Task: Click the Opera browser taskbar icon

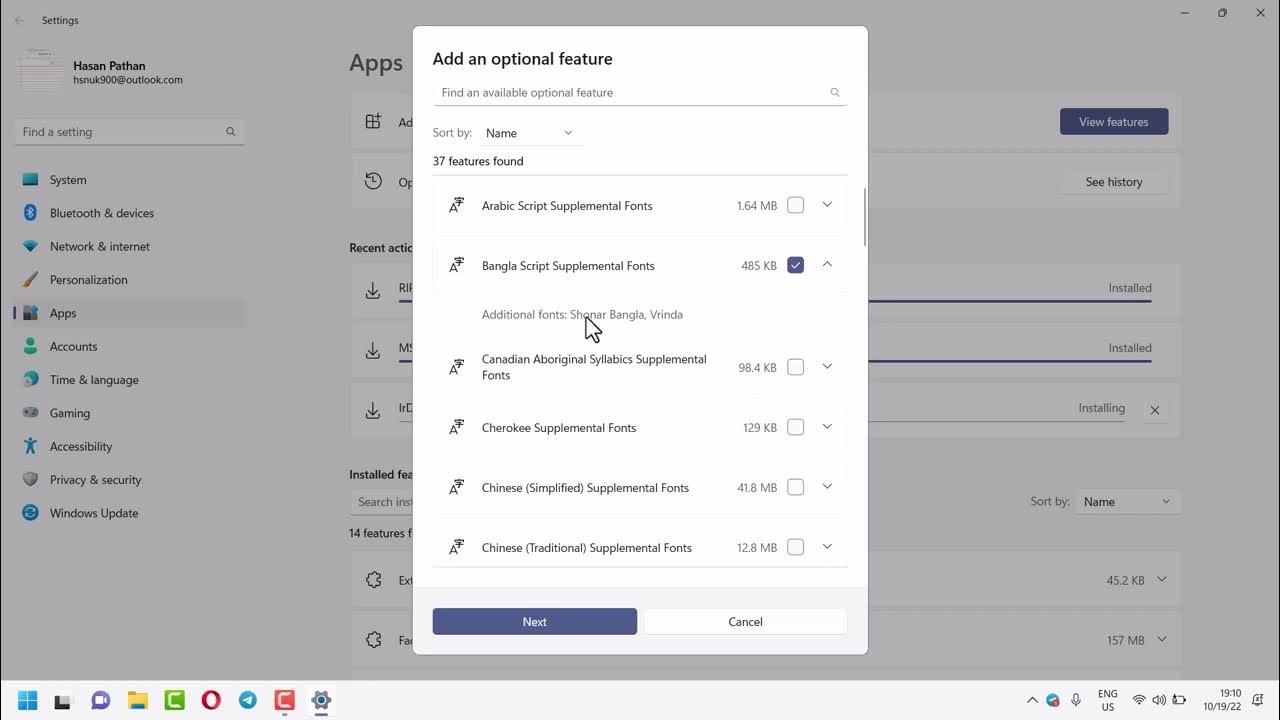Action: point(211,700)
